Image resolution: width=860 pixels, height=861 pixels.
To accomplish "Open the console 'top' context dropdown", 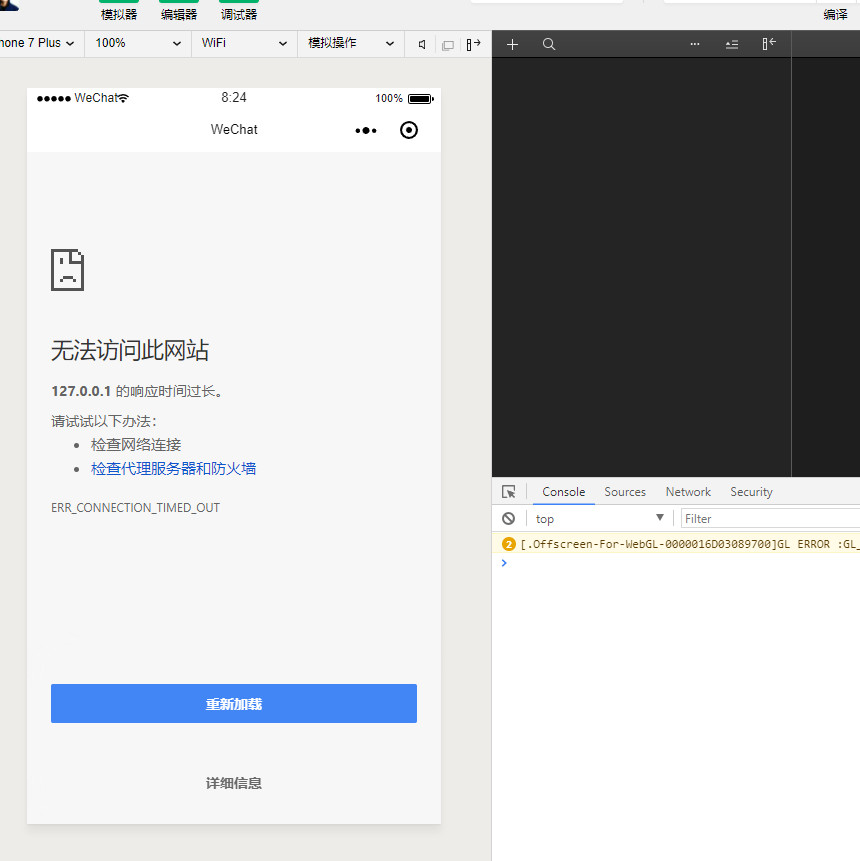I will tap(599, 518).
